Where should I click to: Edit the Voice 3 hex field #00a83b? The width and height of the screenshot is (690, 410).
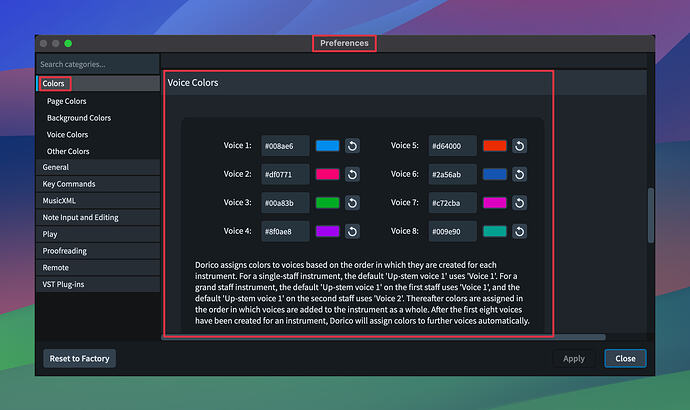tap(285, 203)
